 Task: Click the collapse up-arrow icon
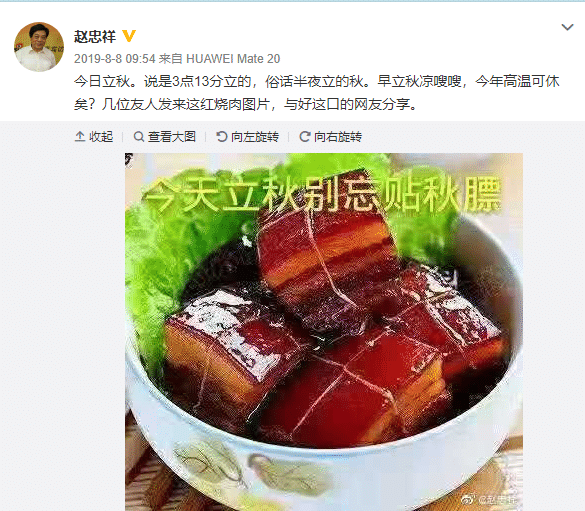click(80, 137)
